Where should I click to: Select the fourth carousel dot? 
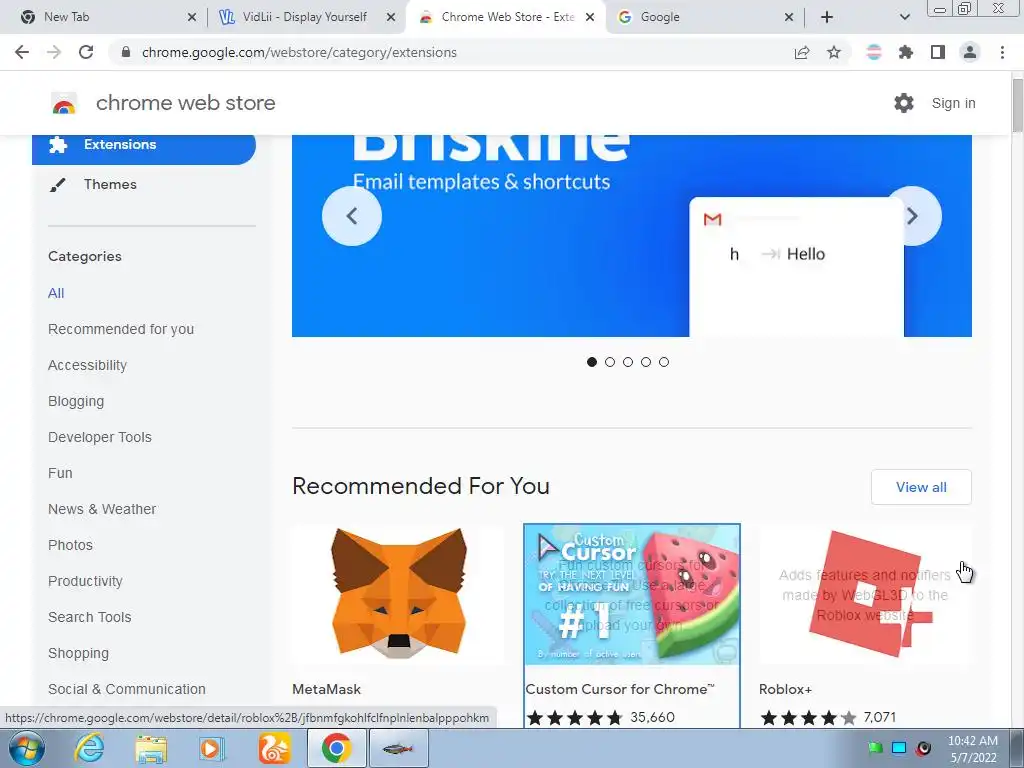[646, 362]
